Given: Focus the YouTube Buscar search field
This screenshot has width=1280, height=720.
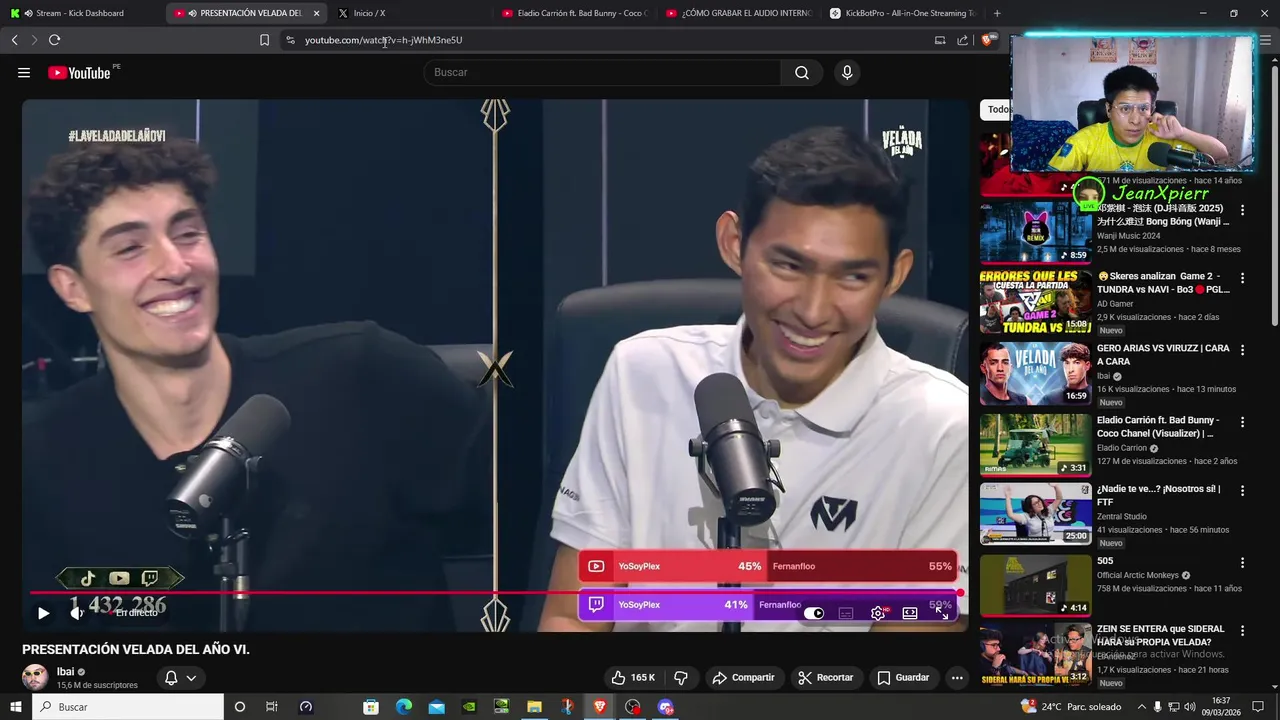Looking at the screenshot, I should [602, 72].
